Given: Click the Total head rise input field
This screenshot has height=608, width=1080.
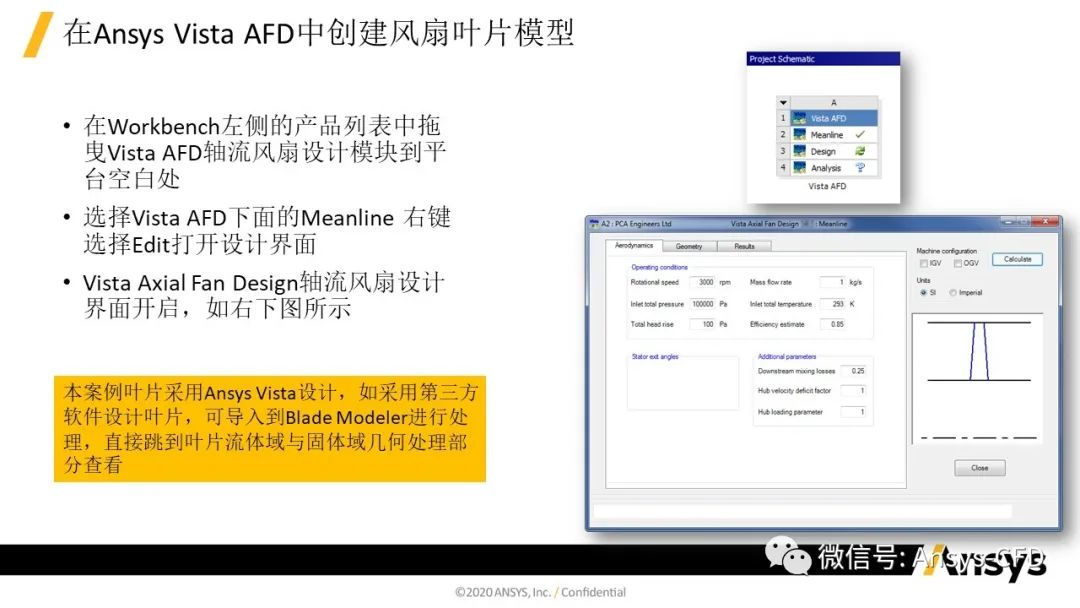Looking at the screenshot, I should tap(703, 324).
